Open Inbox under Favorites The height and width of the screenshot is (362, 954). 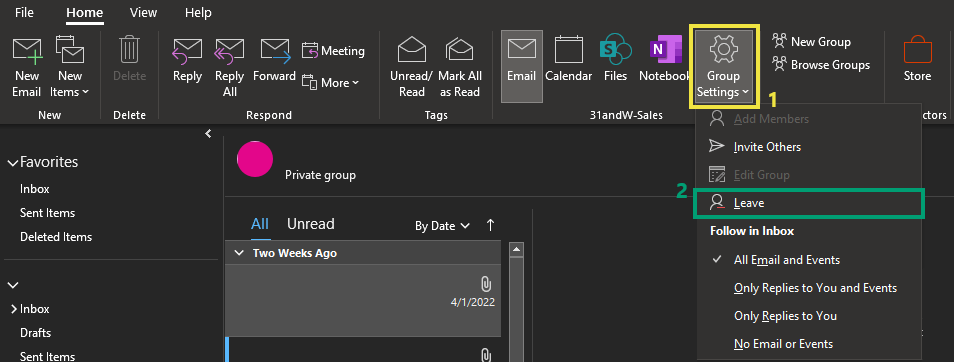35,189
